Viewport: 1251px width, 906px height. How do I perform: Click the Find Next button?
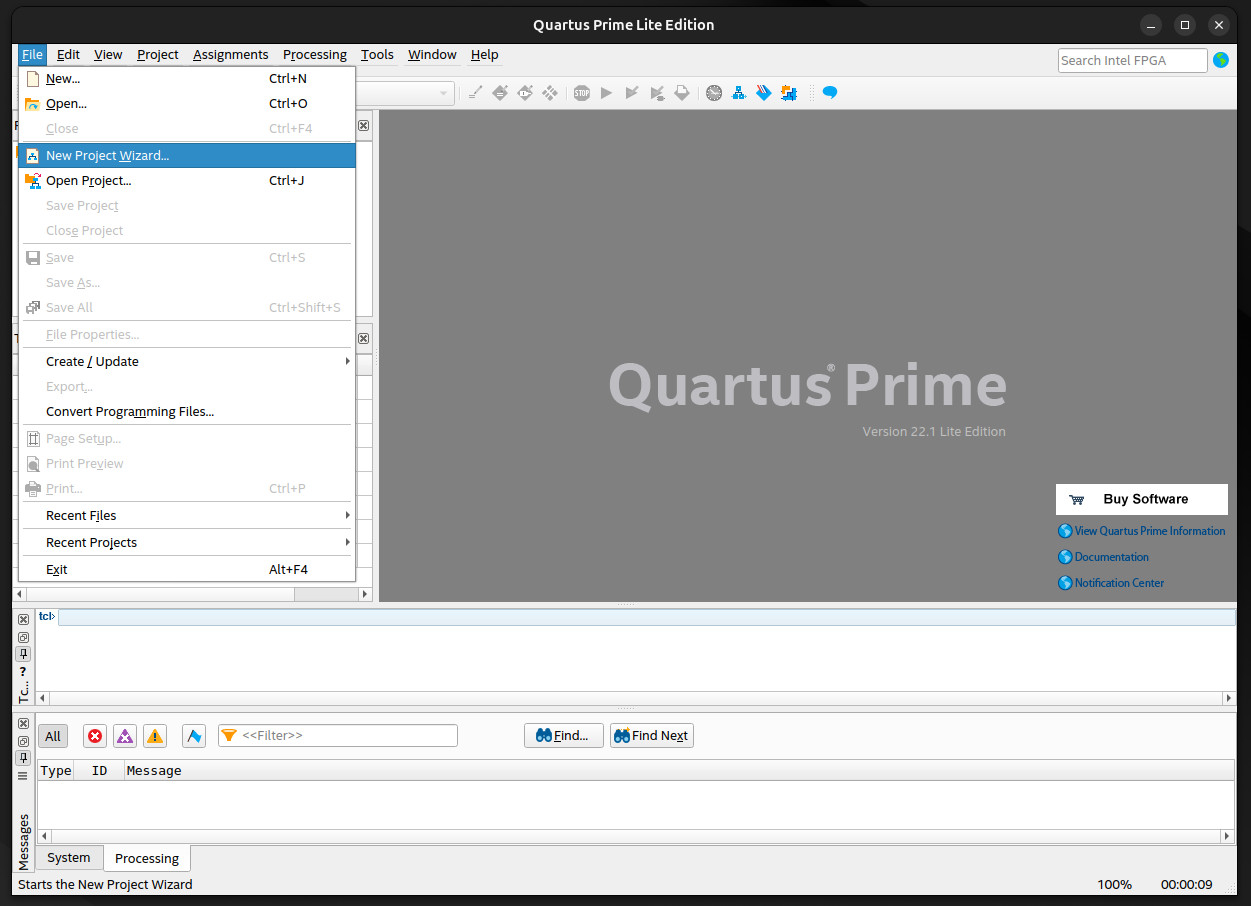pyautogui.click(x=652, y=736)
